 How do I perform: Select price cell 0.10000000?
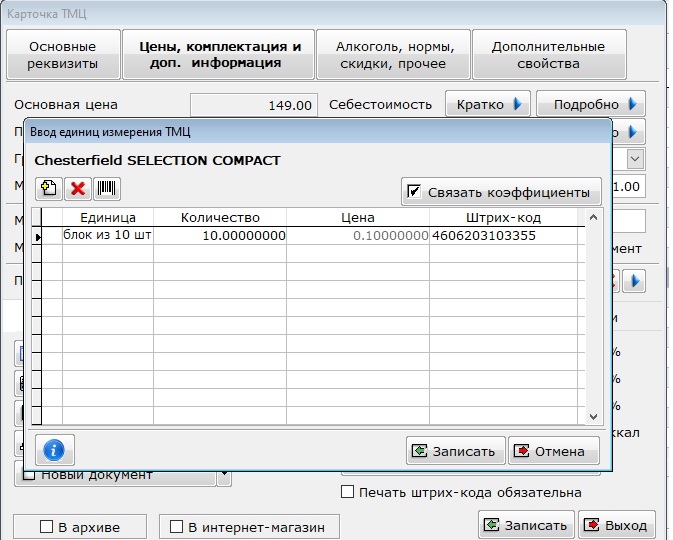(x=358, y=235)
